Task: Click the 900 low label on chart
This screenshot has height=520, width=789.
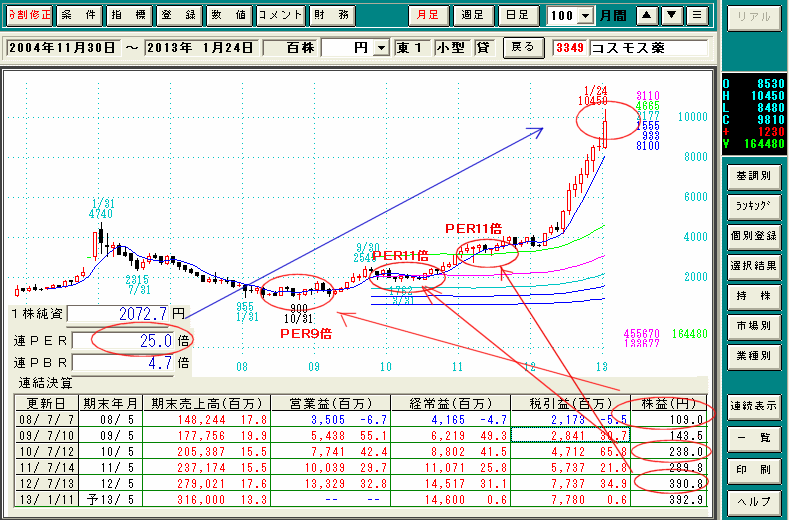Action: (298, 308)
